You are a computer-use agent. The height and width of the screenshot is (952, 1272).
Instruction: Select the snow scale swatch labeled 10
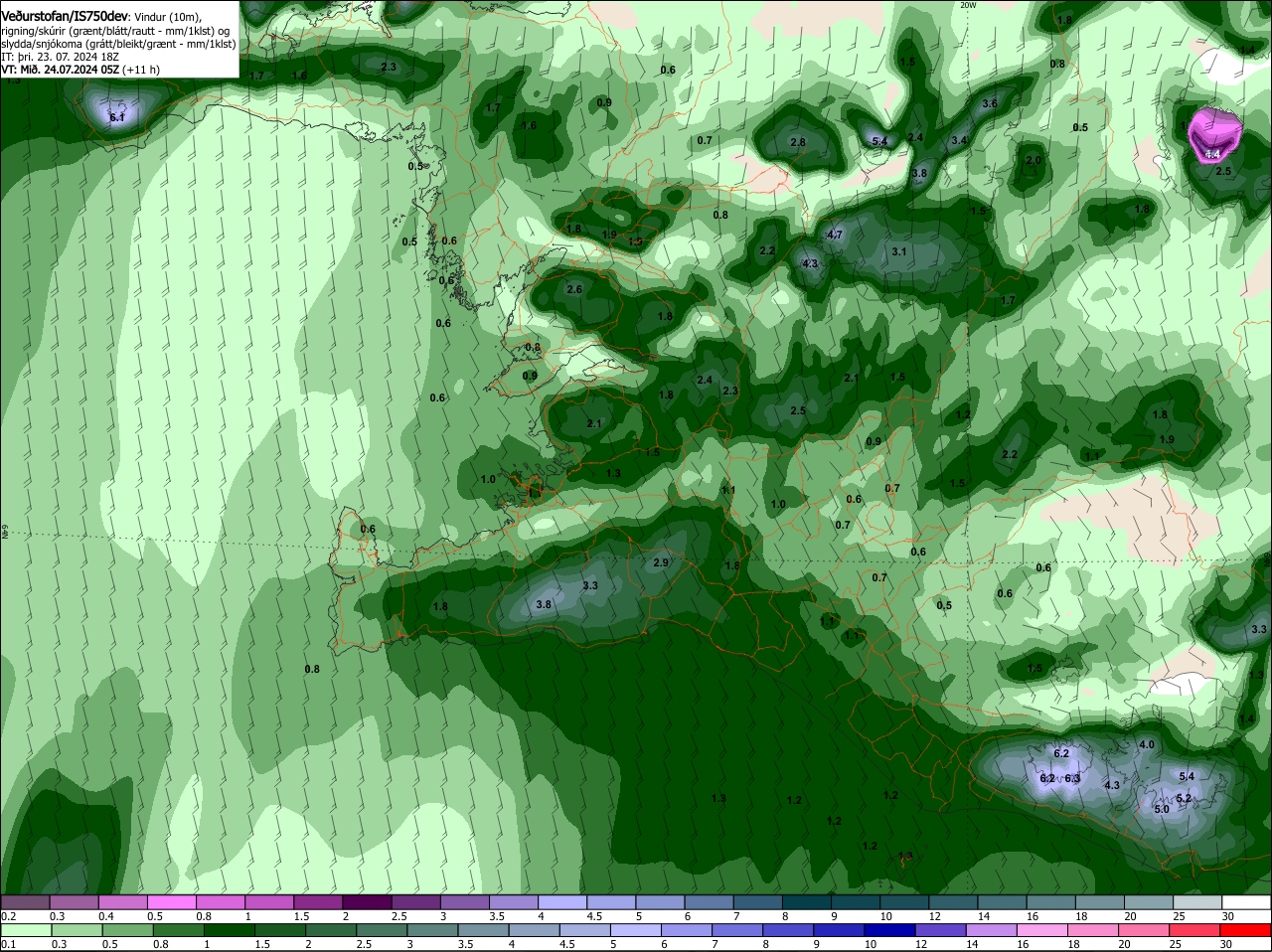coord(902,902)
